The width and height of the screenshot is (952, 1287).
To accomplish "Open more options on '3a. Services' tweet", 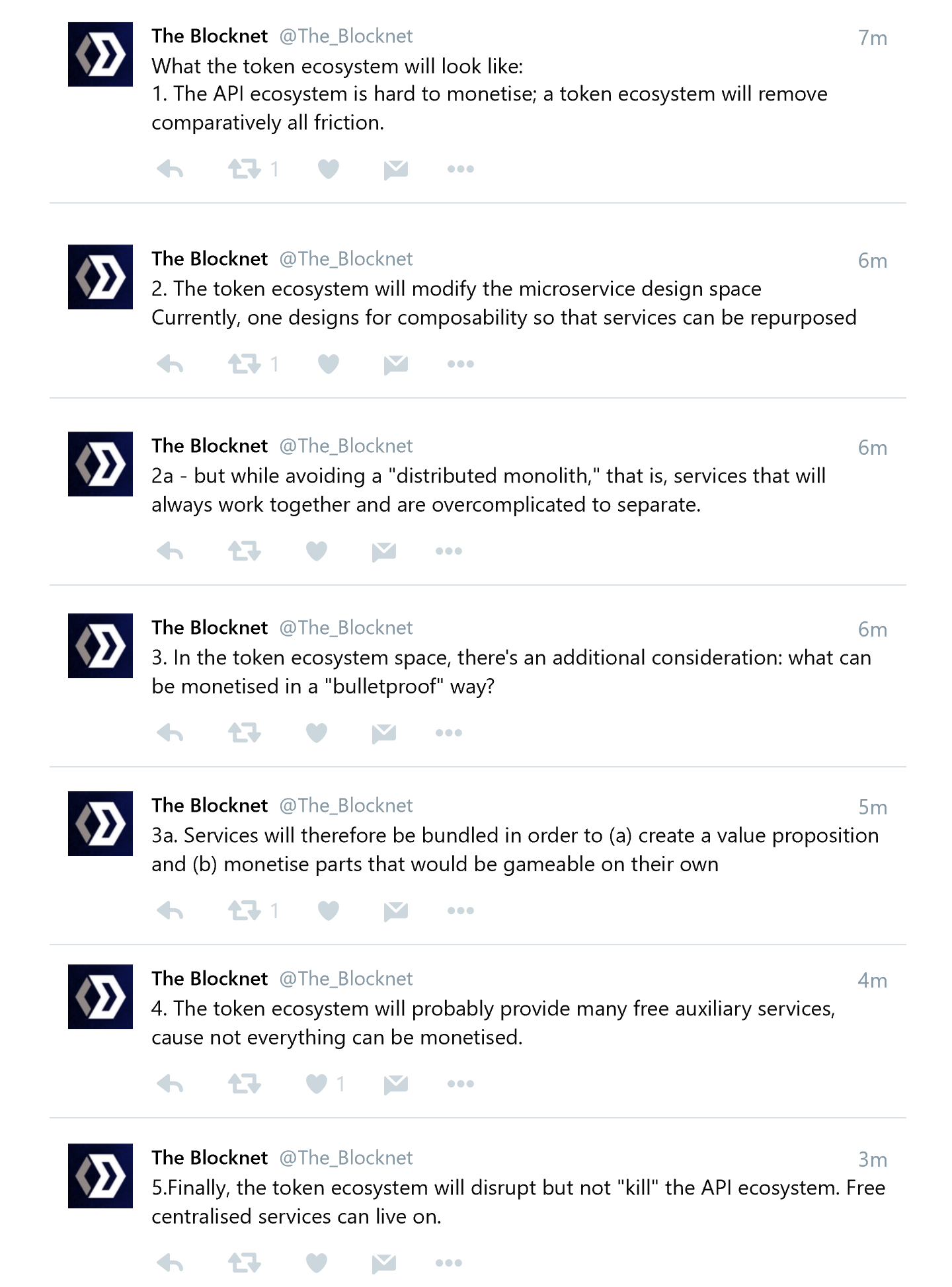I will tap(461, 911).
